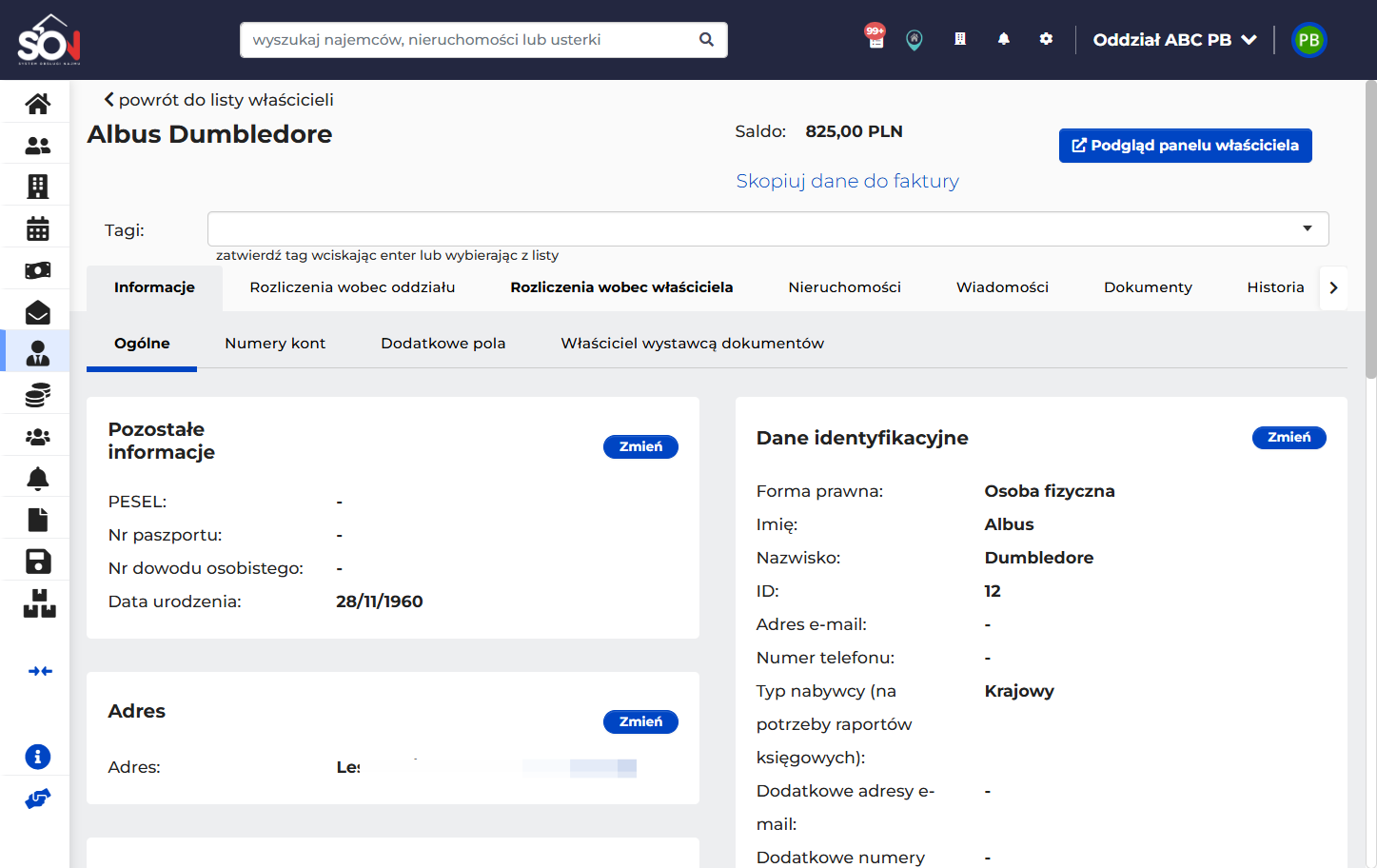Open the floppy disk sidebar icon
The image size is (1377, 868).
37,562
